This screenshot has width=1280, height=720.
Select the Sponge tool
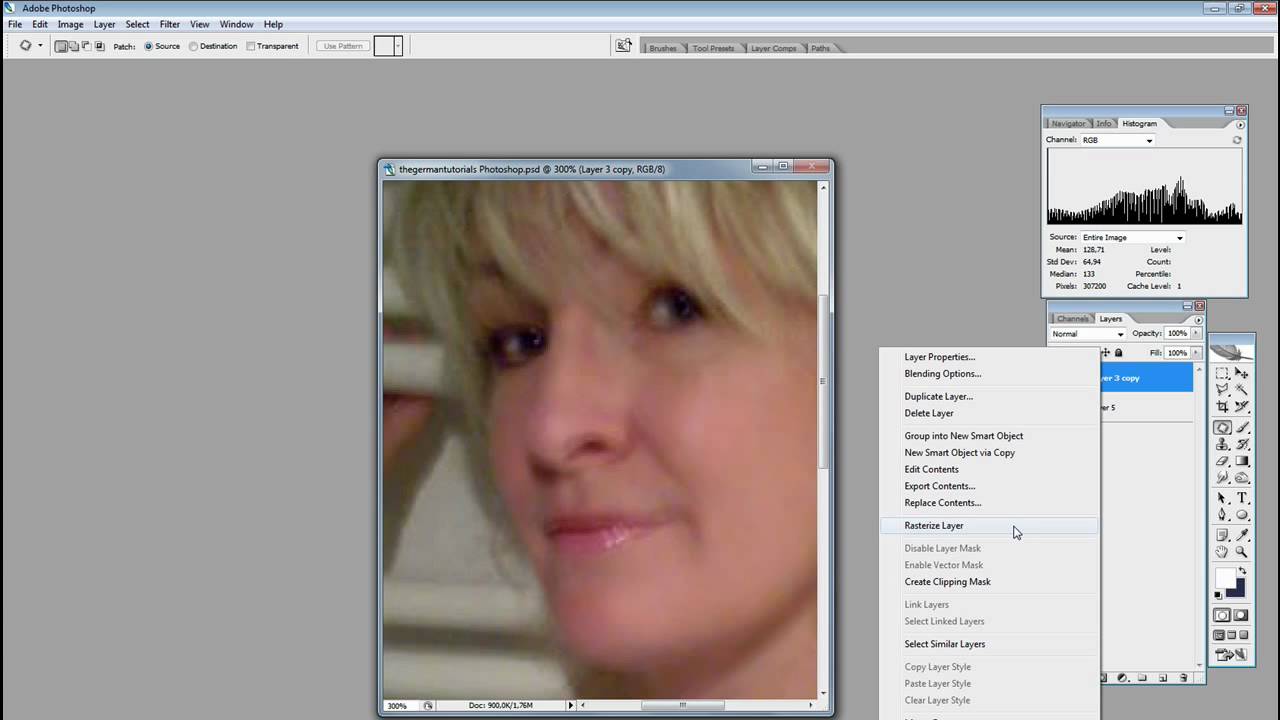[1242, 477]
